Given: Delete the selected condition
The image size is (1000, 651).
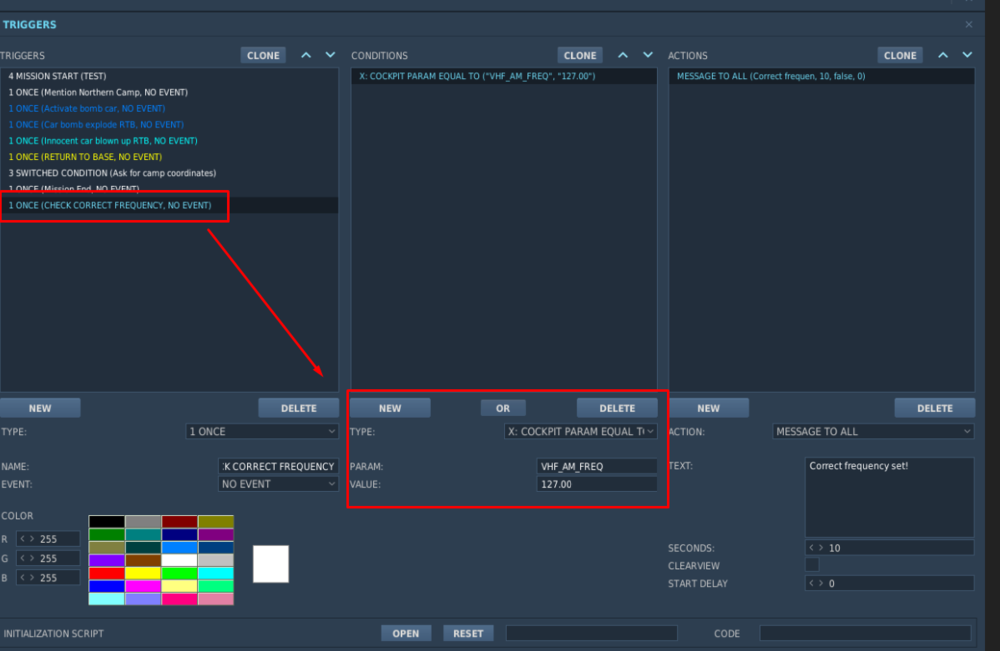Looking at the screenshot, I should pos(617,408).
